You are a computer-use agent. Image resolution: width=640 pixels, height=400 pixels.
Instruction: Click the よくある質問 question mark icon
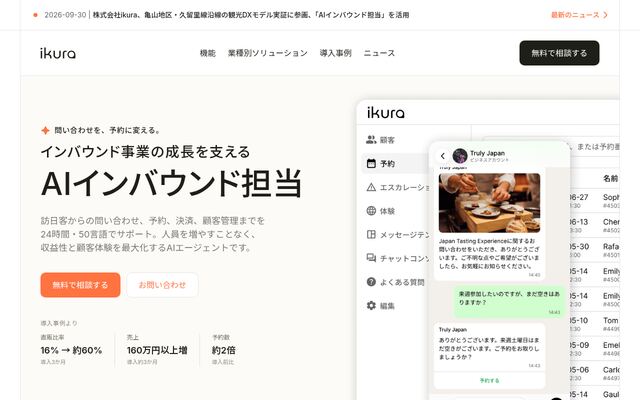[371, 282]
